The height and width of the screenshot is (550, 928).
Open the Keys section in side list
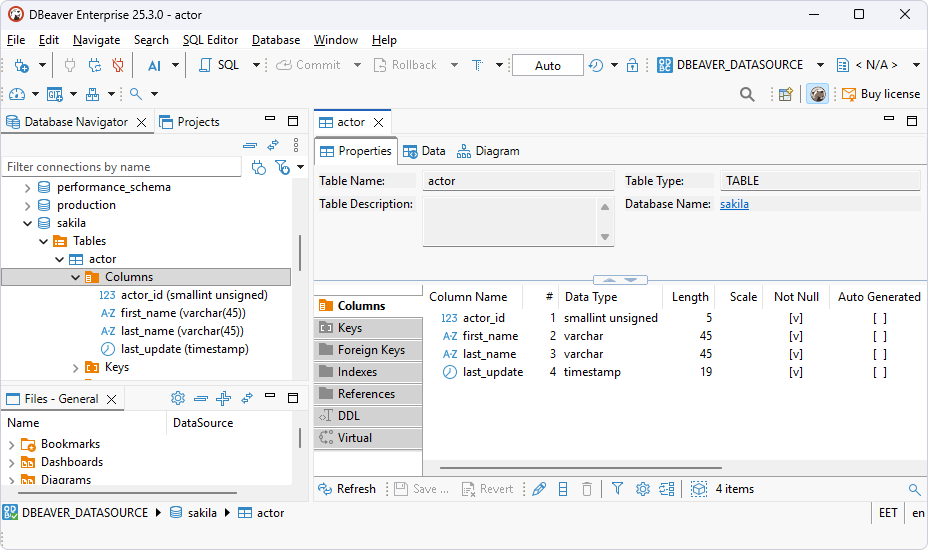[x=368, y=328]
